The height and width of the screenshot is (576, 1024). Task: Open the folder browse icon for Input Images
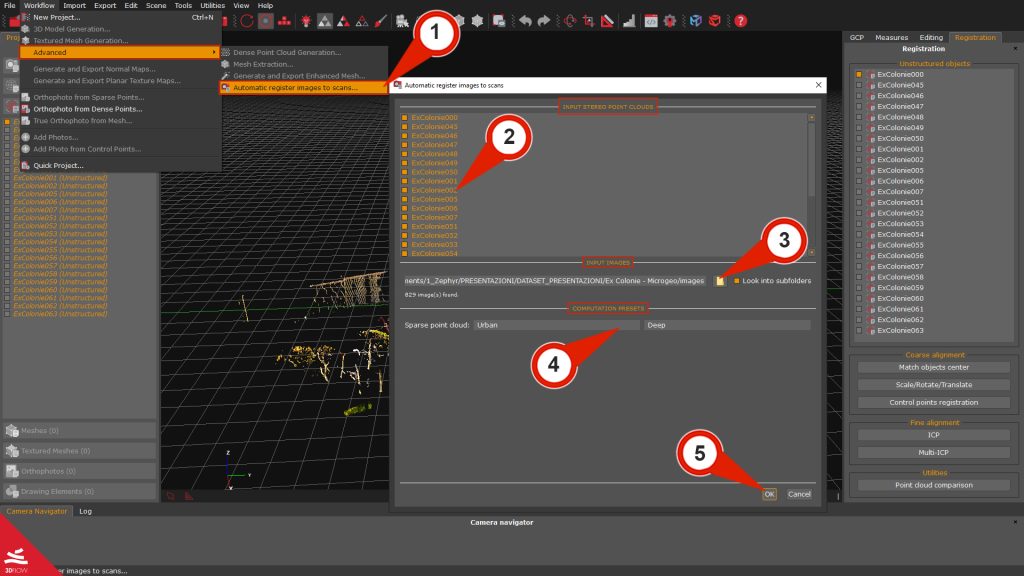[x=722, y=281]
